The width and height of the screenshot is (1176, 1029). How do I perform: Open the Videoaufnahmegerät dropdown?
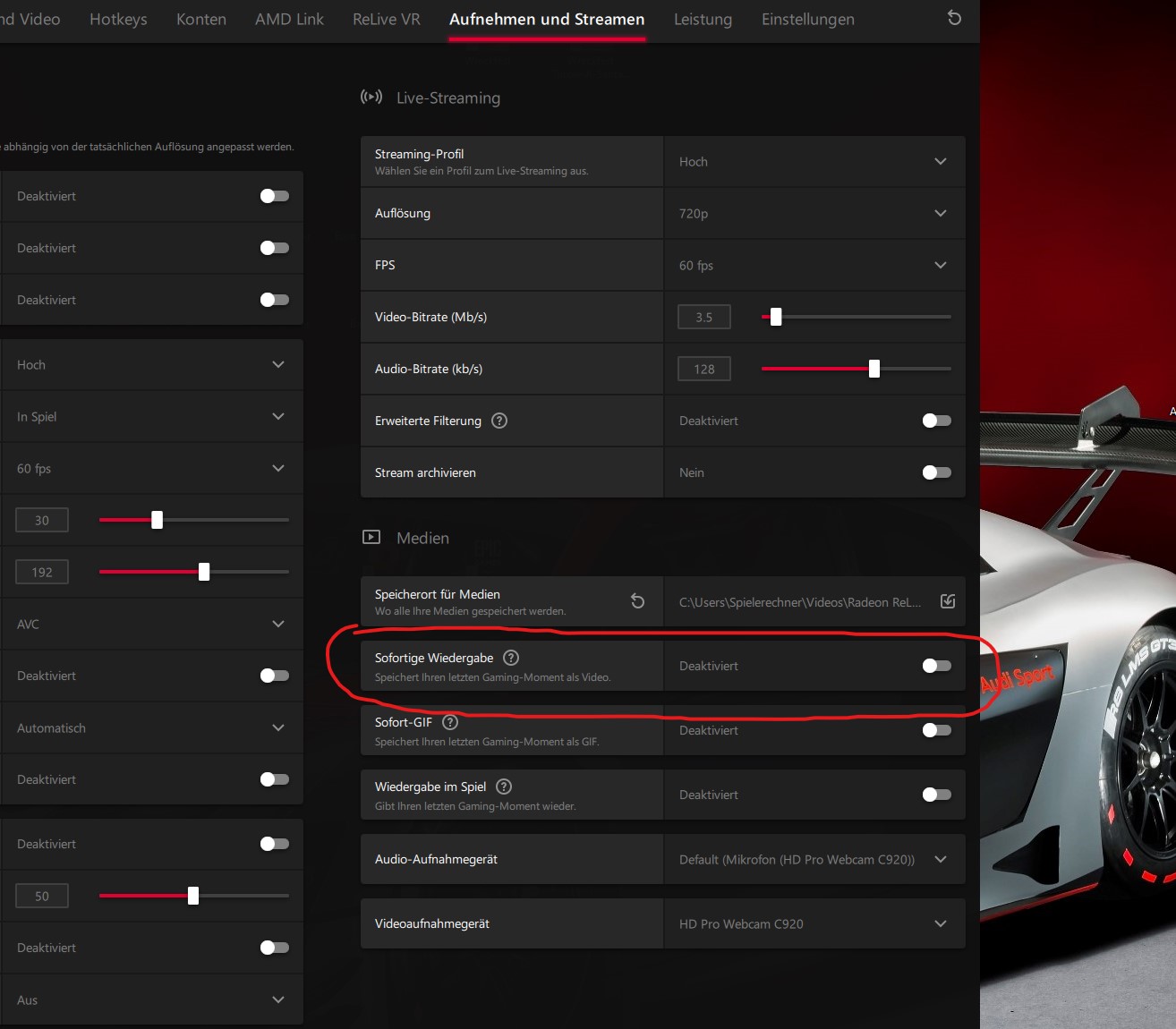coord(814,924)
